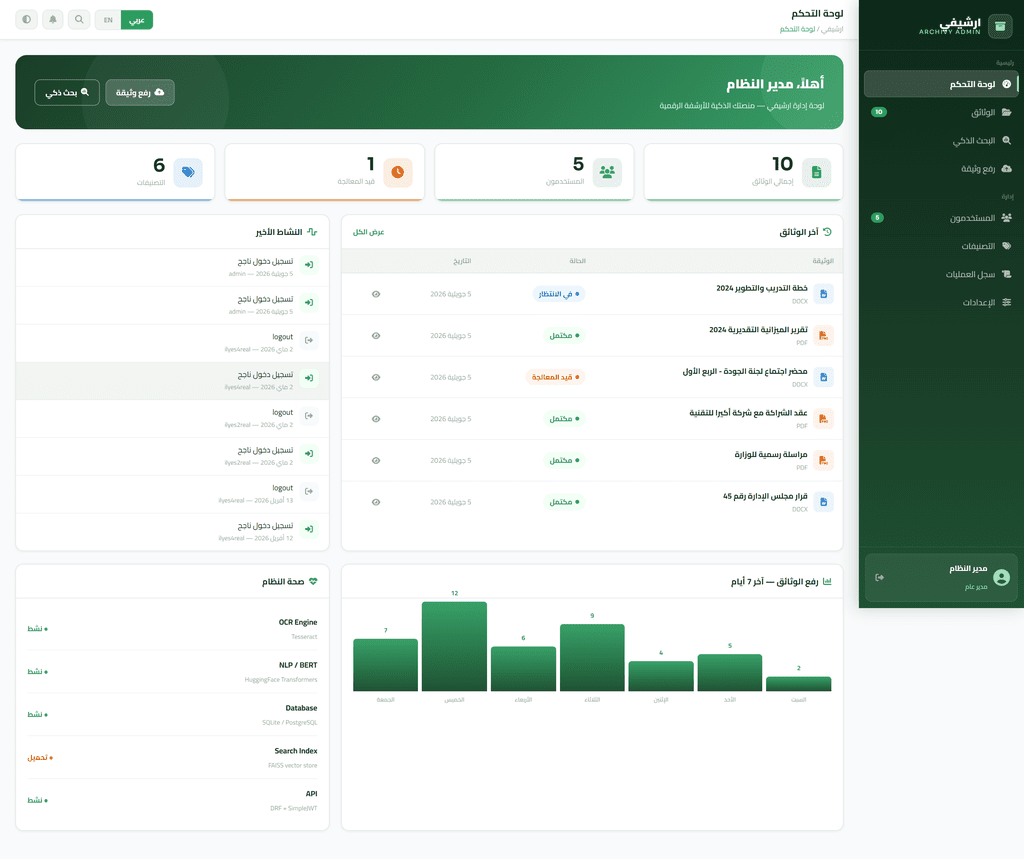The image size is (1024, 859).
Task: View مراسلة رسمية للوزارة eye icon
Action: (376, 461)
